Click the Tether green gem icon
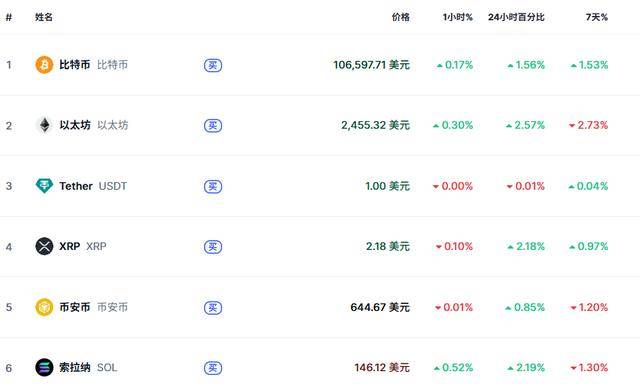 pyautogui.click(x=44, y=186)
